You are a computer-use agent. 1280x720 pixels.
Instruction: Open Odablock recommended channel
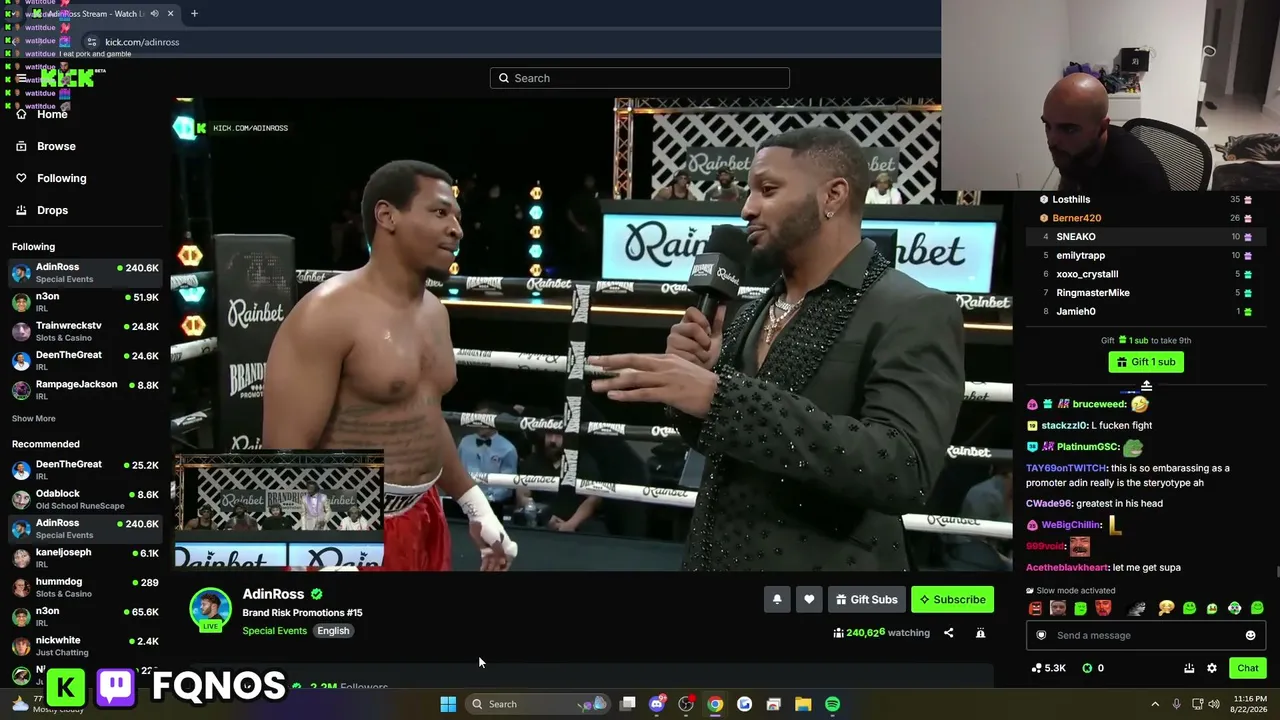click(x=85, y=499)
